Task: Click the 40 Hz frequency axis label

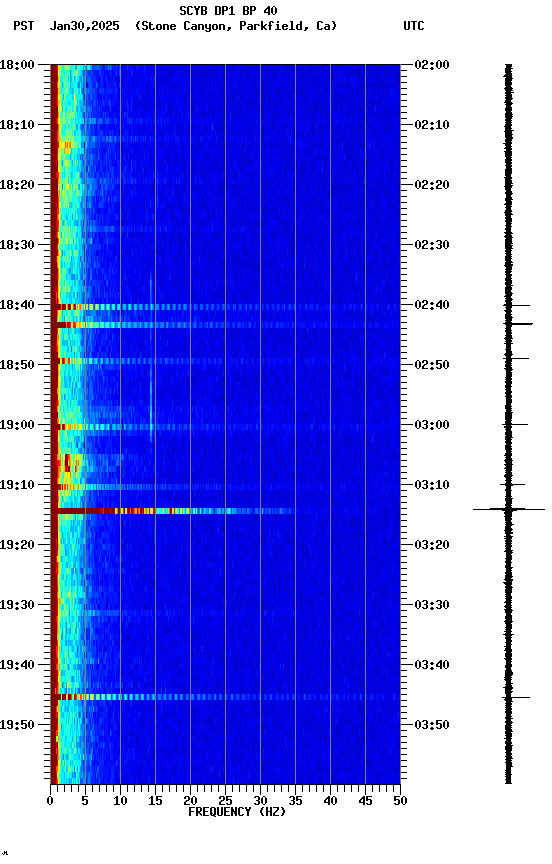Action: (330, 801)
